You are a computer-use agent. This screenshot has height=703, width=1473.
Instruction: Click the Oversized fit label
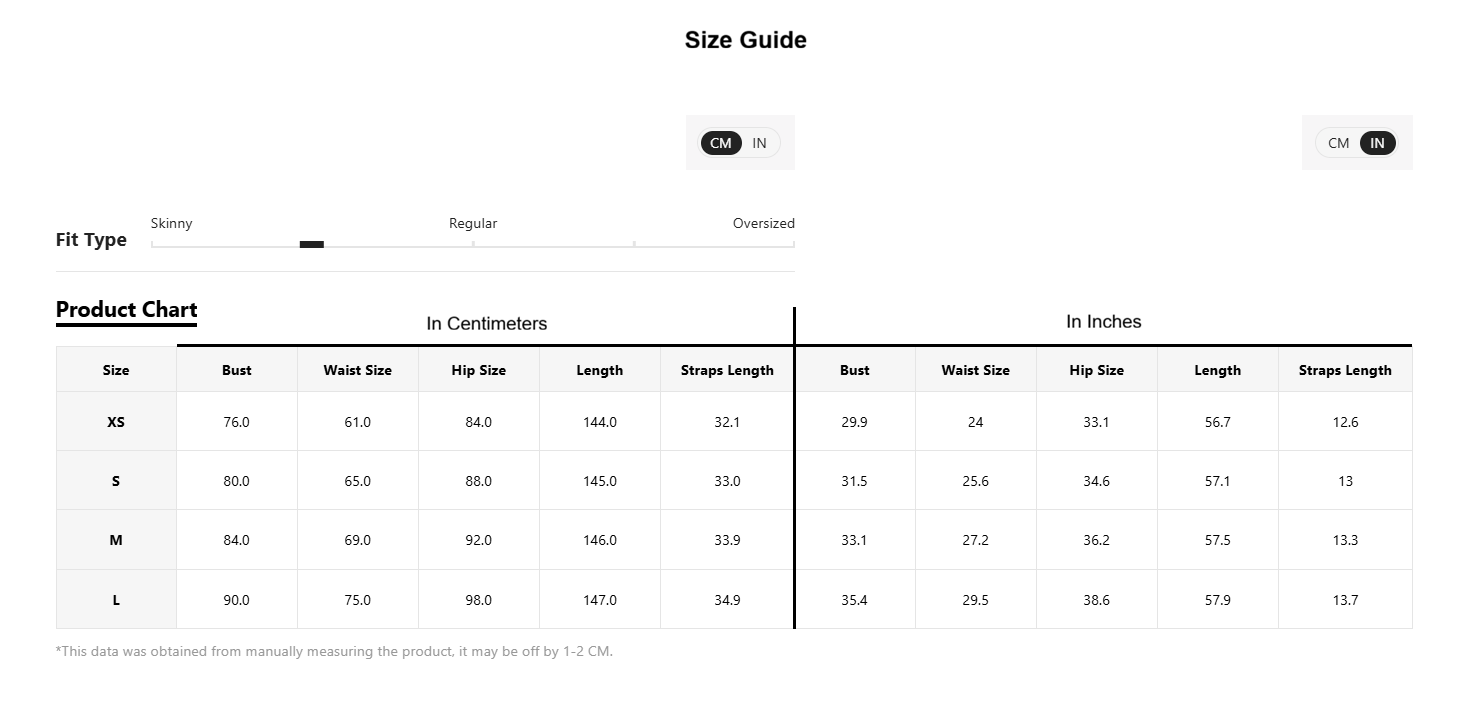(764, 223)
